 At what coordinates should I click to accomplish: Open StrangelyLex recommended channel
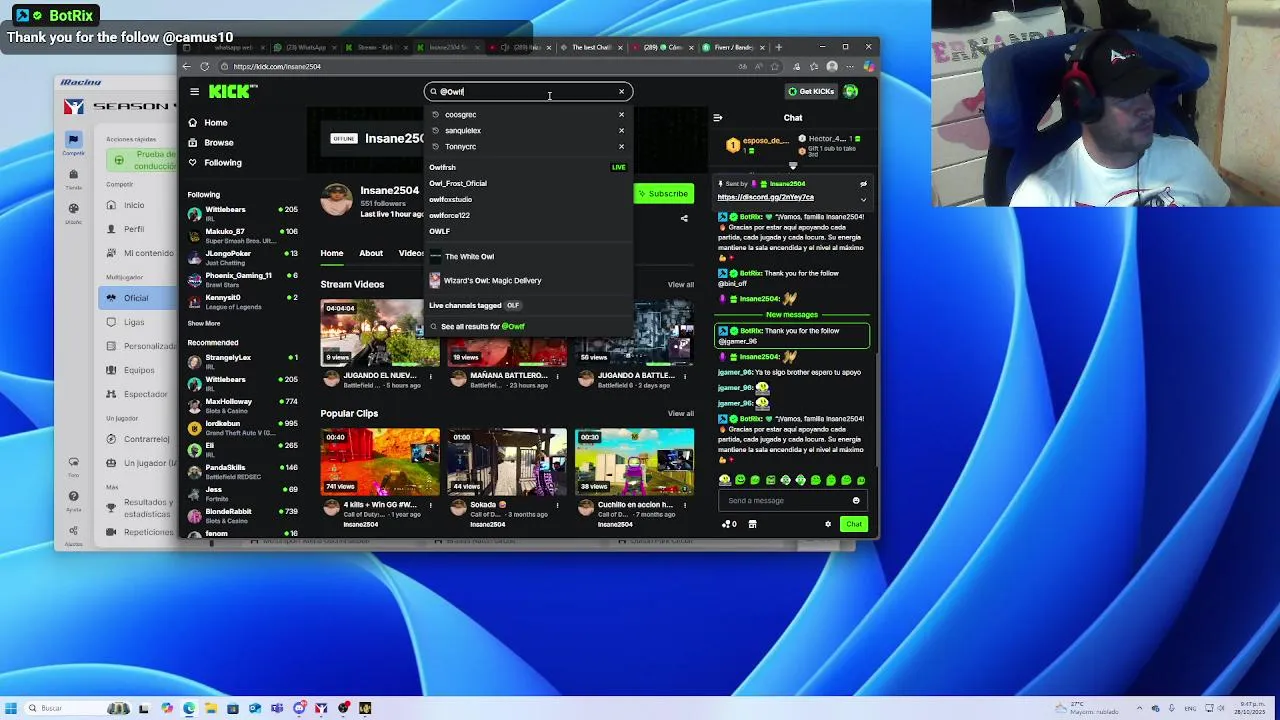tap(242, 360)
